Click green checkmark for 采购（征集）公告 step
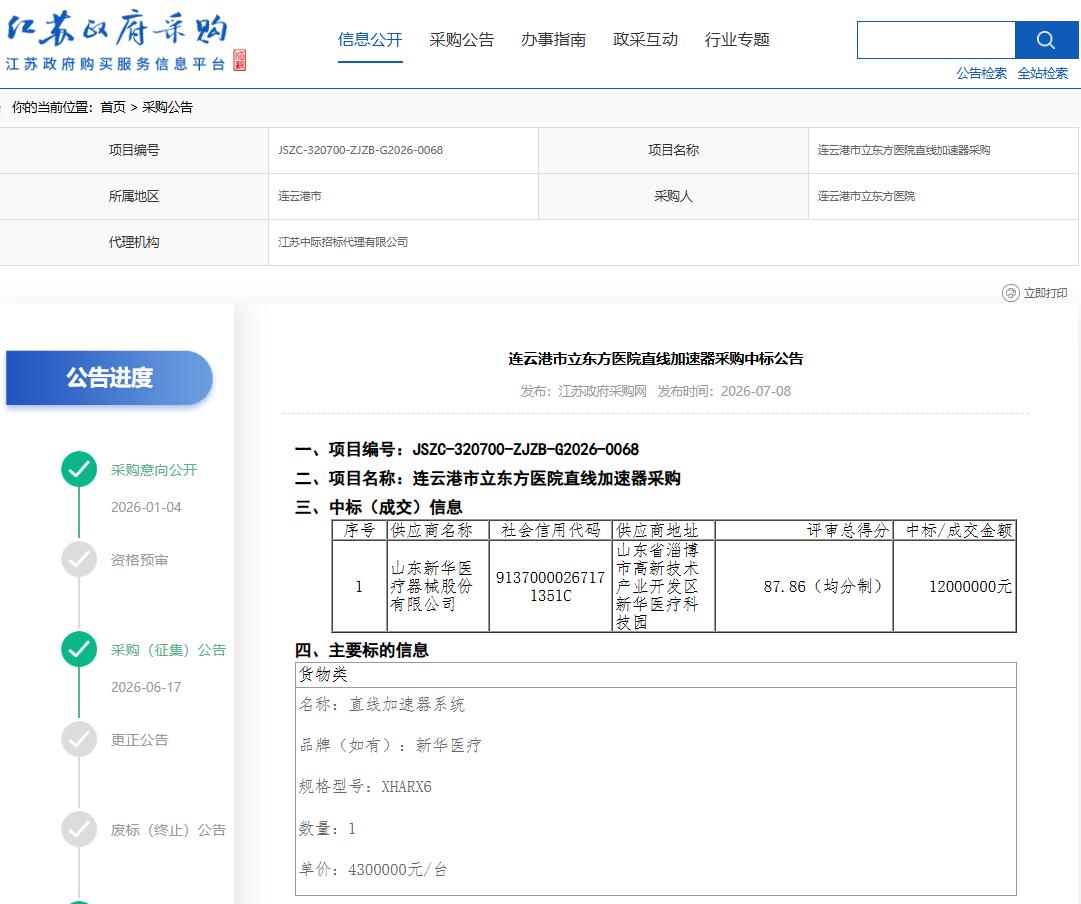The width and height of the screenshot is (1081, 904). click(79, 650)
